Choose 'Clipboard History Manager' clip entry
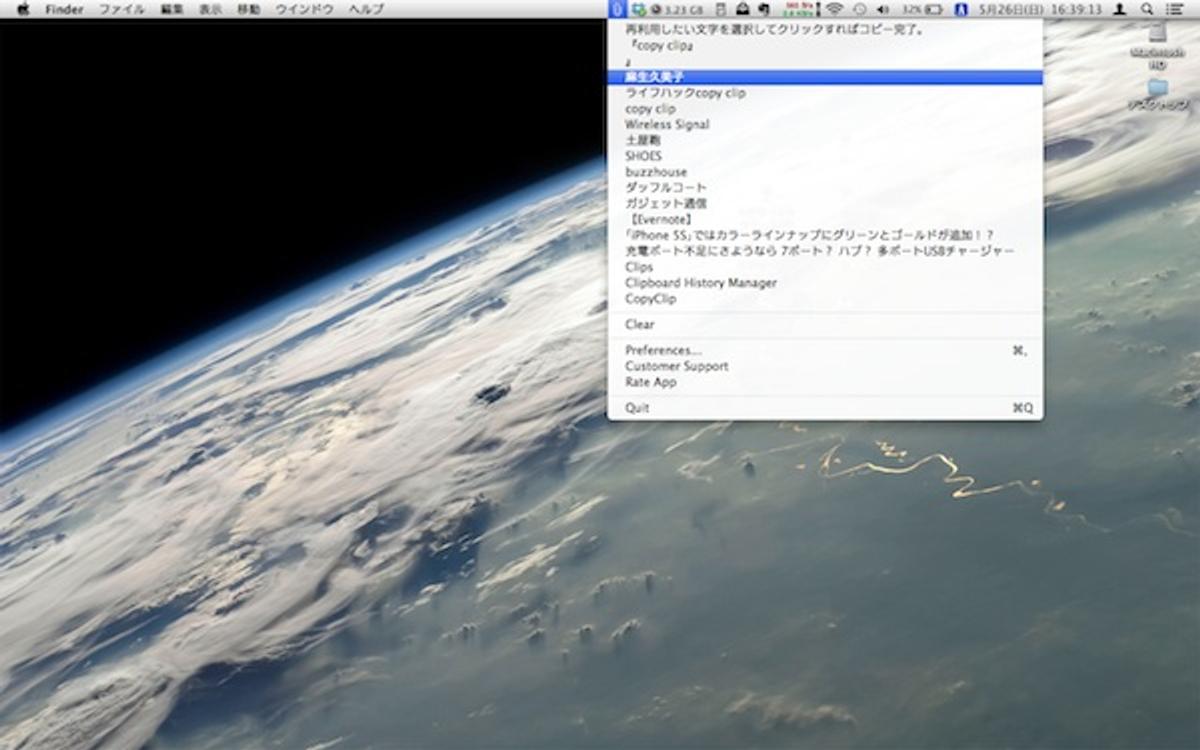The width and height of the screenshot is (1200, 750). coord(700,283)
